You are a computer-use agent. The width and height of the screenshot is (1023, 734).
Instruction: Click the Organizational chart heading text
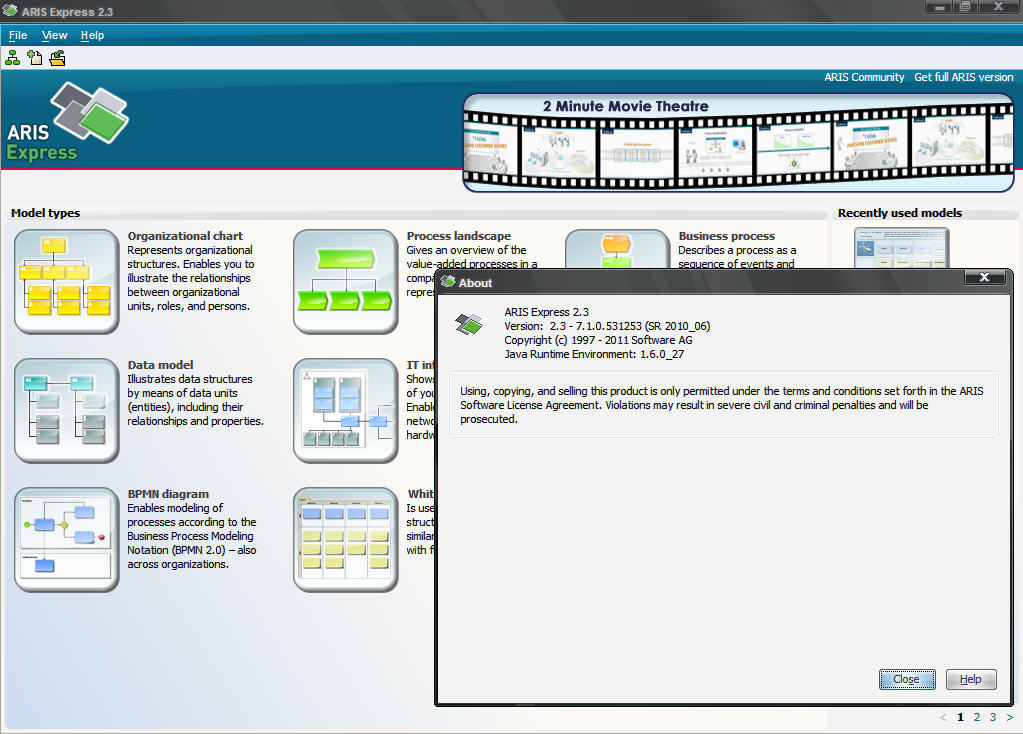(185, 236)
